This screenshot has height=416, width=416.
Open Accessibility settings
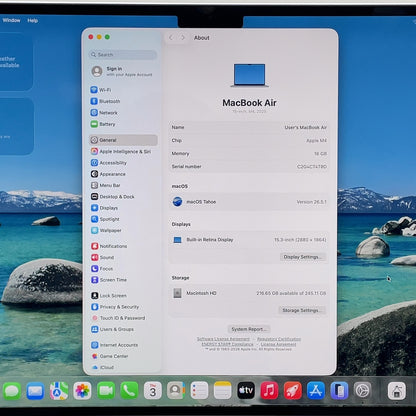(109, 163)
